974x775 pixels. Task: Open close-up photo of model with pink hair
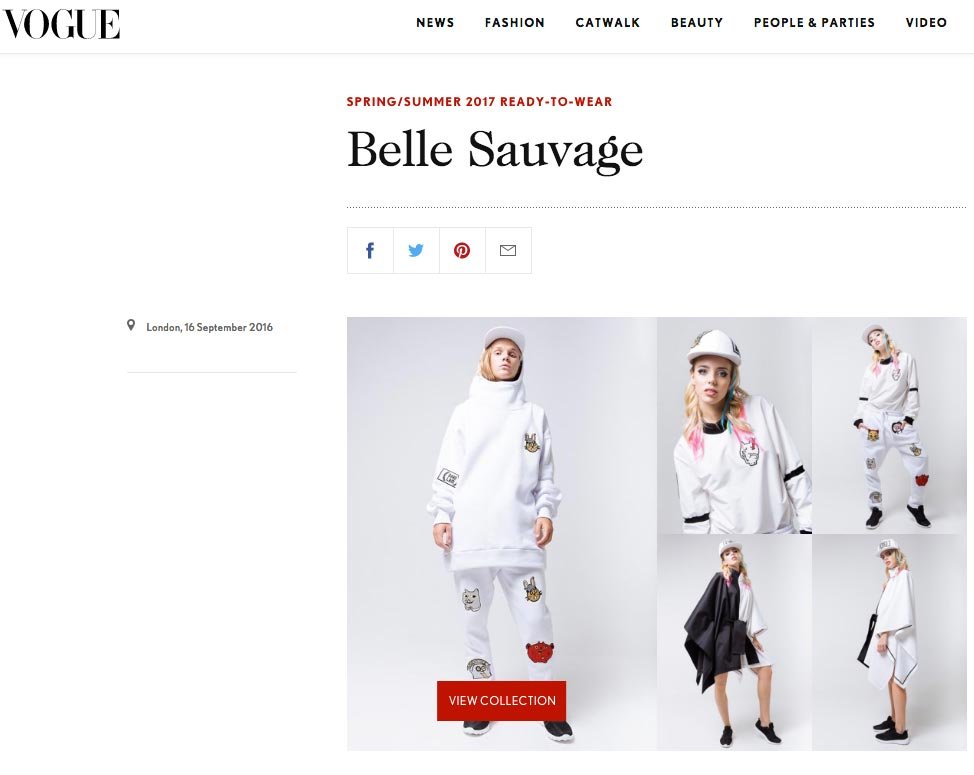coord(734,425)
